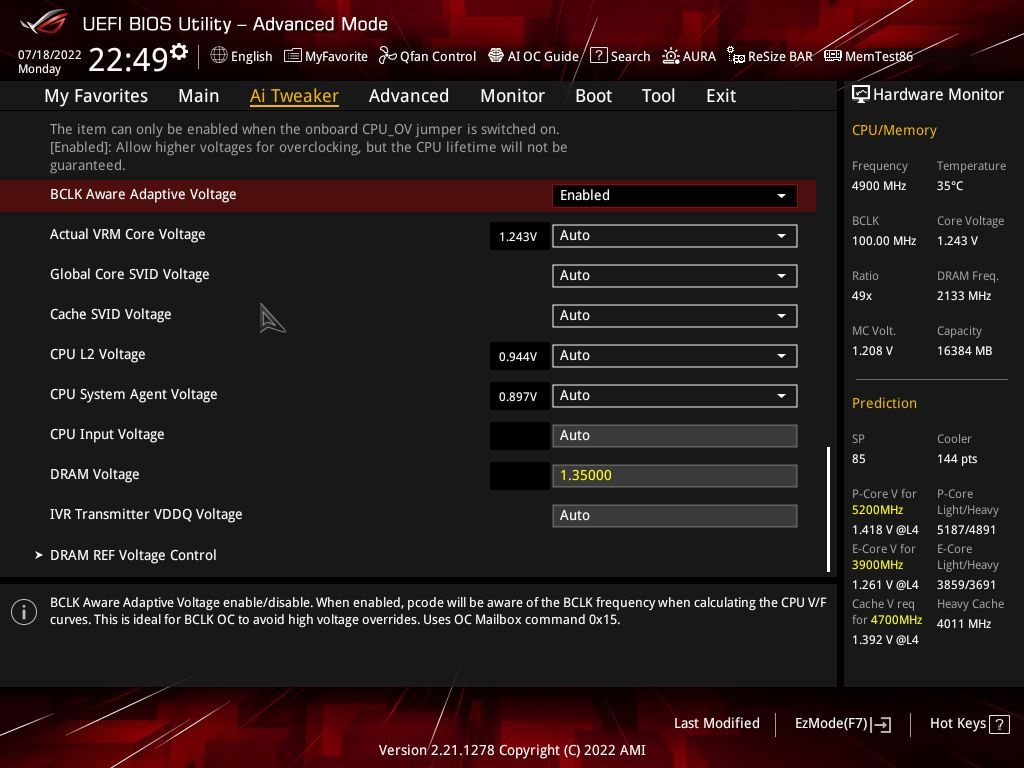Image resolution: width=1024 pixels, height=768 pixels.
Task: Click the Hardware Monitor screen icon
Action: pyautogui.click(x=861, y=94)
